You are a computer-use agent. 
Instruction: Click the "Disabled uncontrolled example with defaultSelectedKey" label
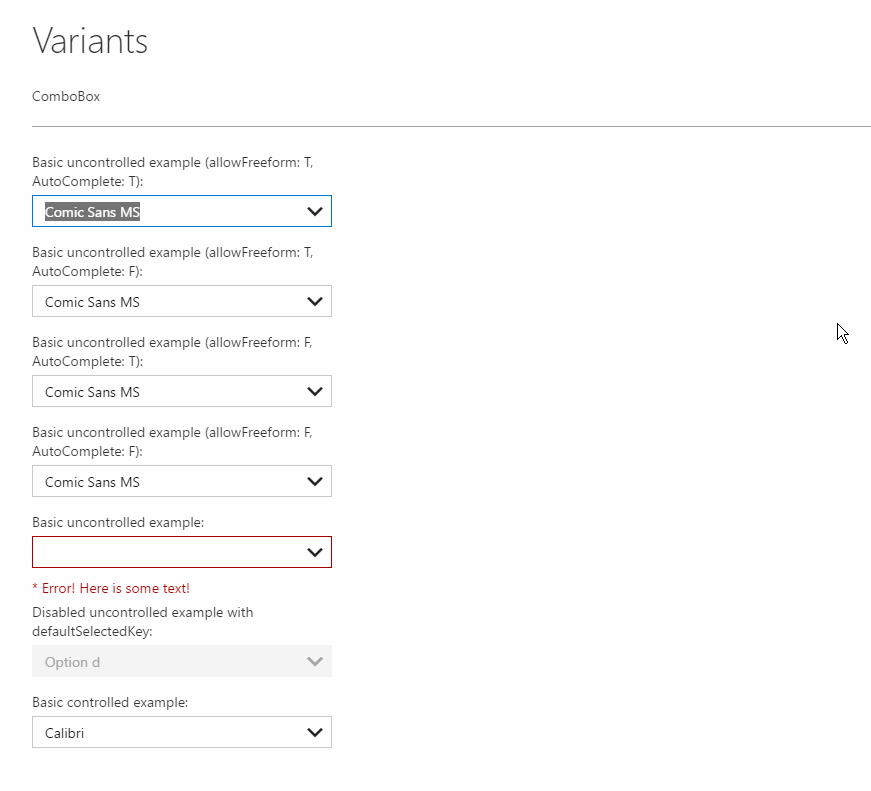click(142, 622)
